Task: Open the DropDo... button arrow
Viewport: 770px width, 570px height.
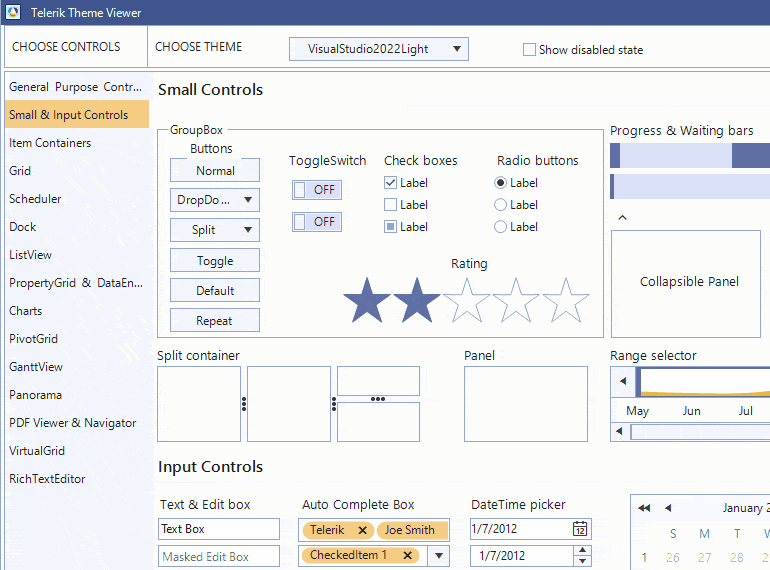Action: point(248,200)
